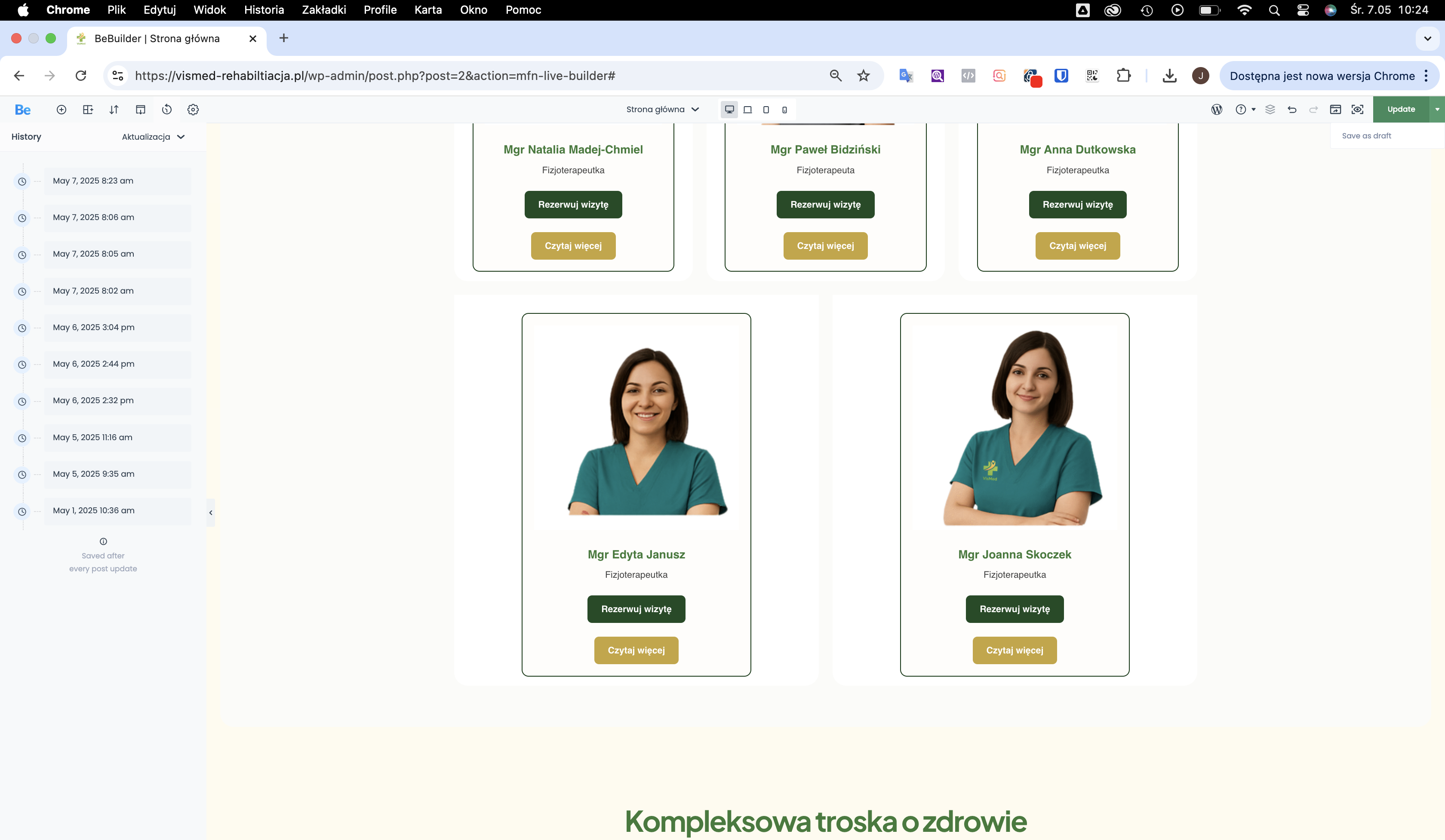Image resolution: width=1445 pixels, height=840 pixels.
Task: Open the Strona główna page selector
Action: (x=662, y=110)
